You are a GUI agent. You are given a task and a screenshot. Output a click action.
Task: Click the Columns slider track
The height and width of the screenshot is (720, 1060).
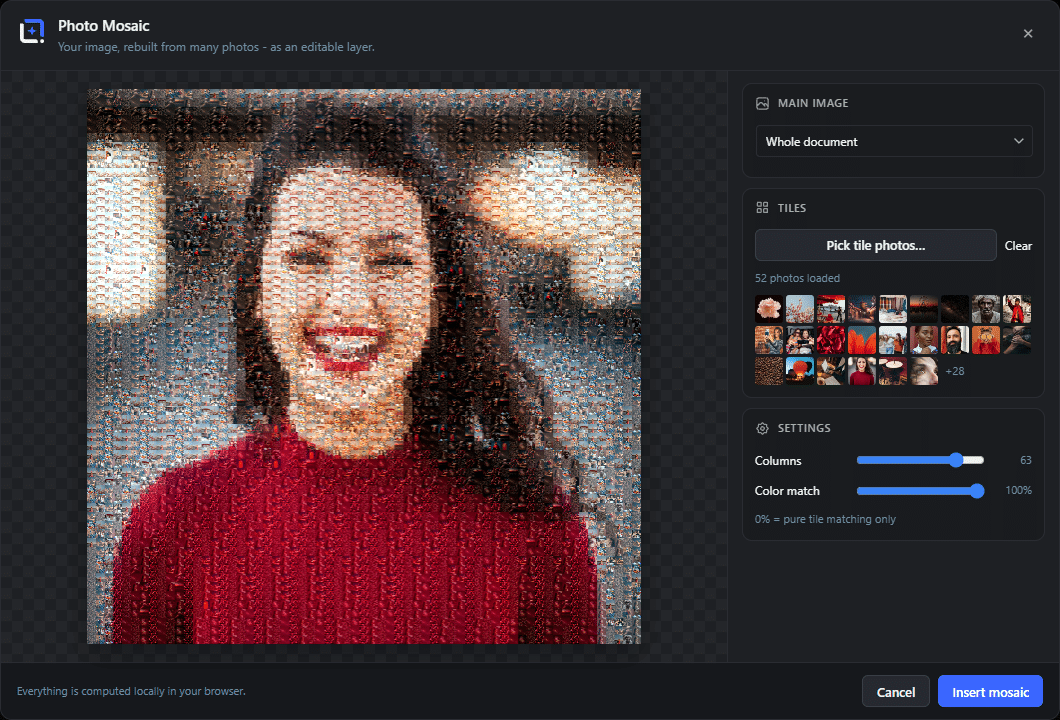click(920, 460)
